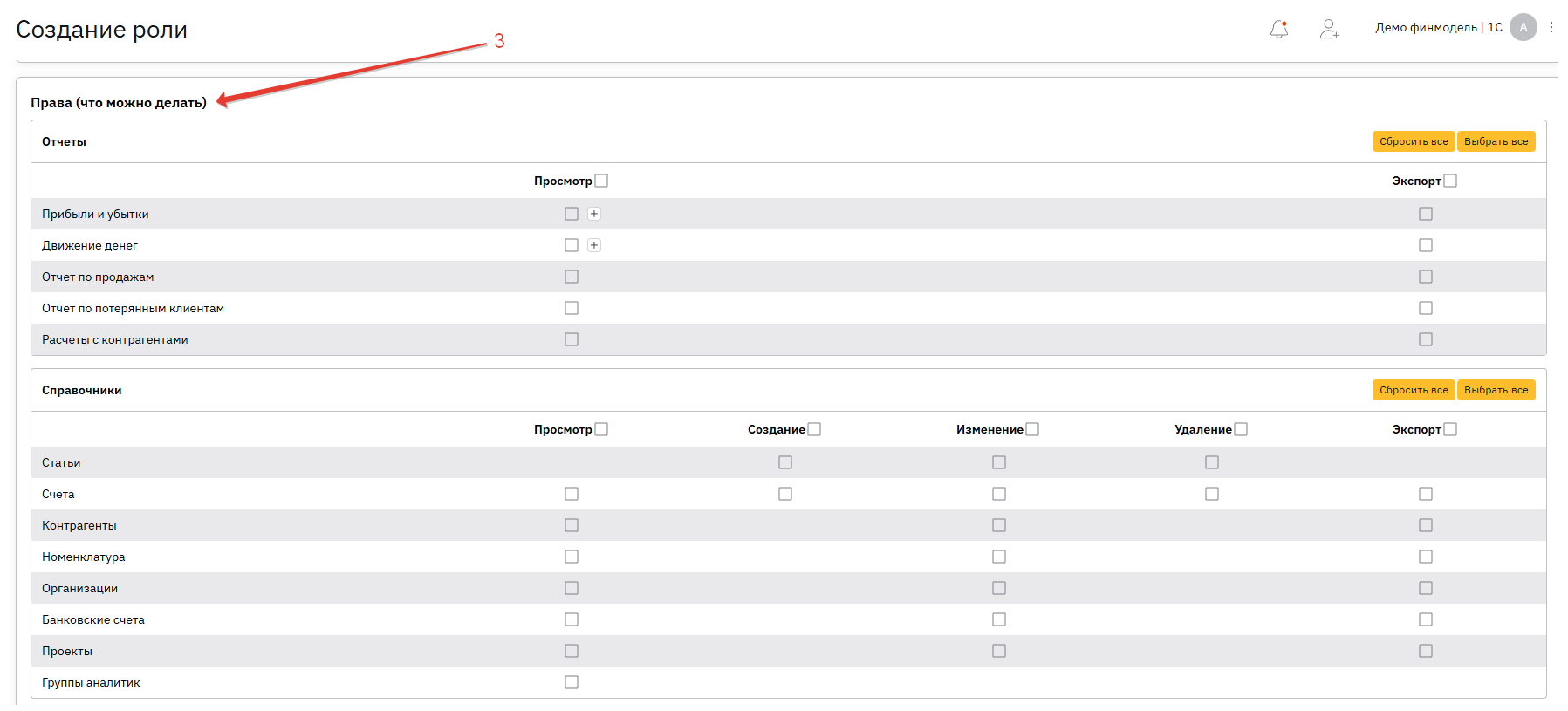The image size is (1568, 711).
Task: Check Просмотр for Группы аналитик
Action: tap(572, 682)
